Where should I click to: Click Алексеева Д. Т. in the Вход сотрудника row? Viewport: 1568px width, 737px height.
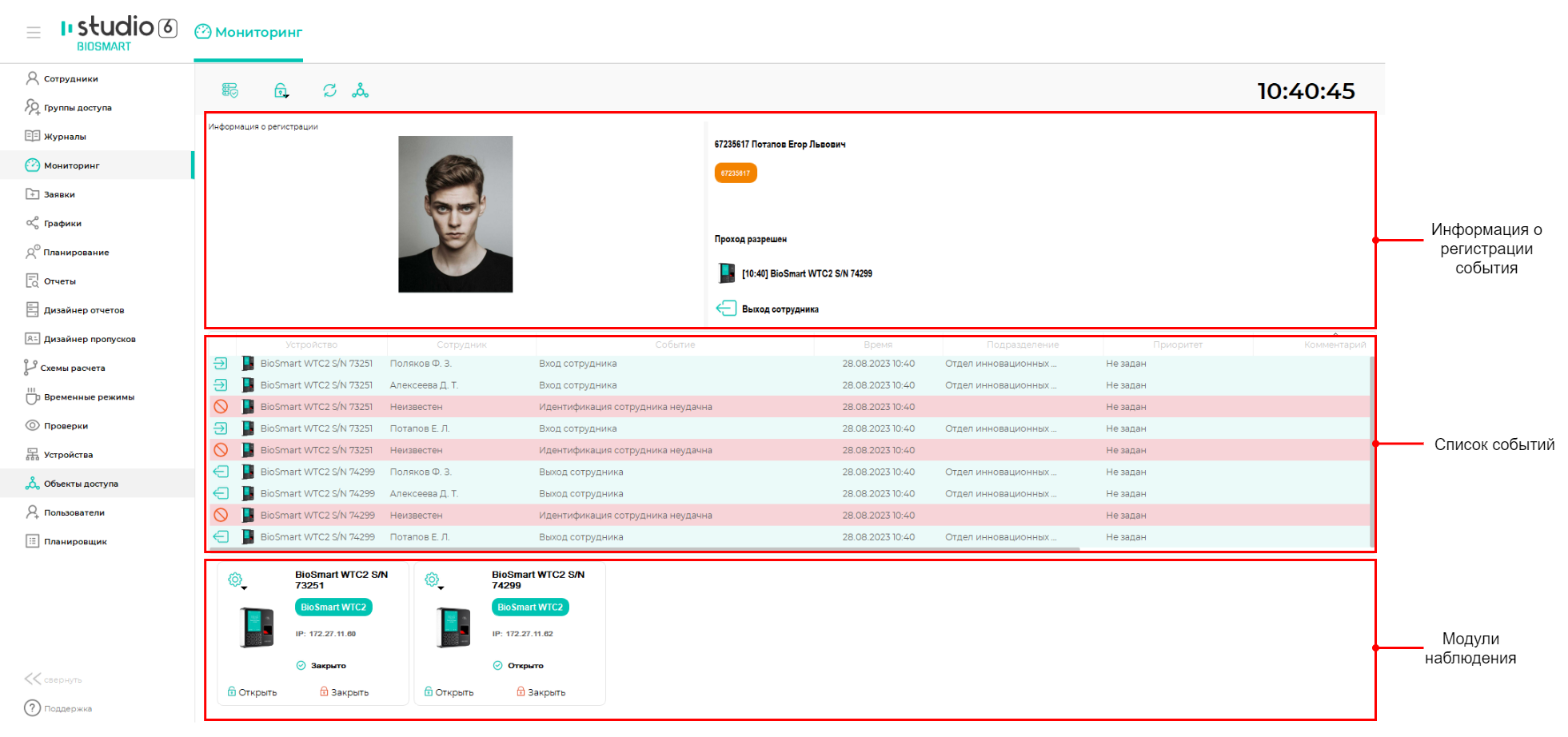pos(424,384)
